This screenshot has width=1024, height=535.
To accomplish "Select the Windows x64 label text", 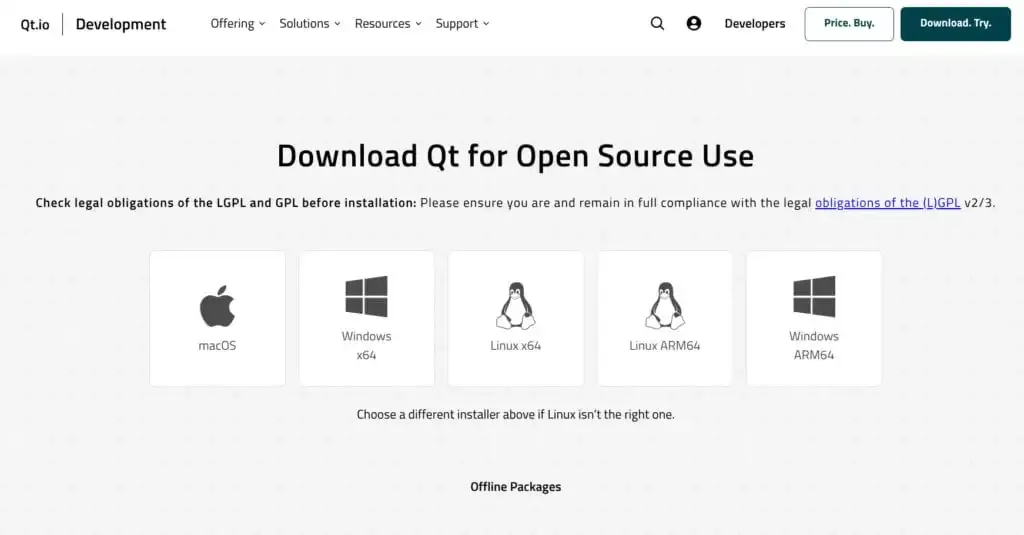I will (x=366, y=346).
